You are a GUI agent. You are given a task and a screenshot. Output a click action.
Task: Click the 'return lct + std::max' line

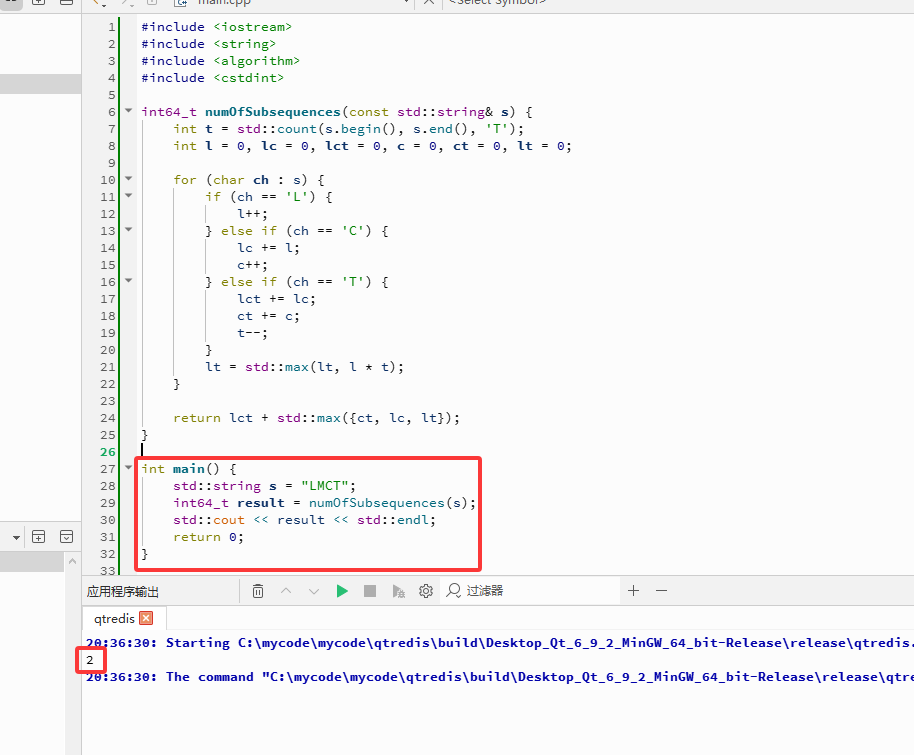[317, 418]
